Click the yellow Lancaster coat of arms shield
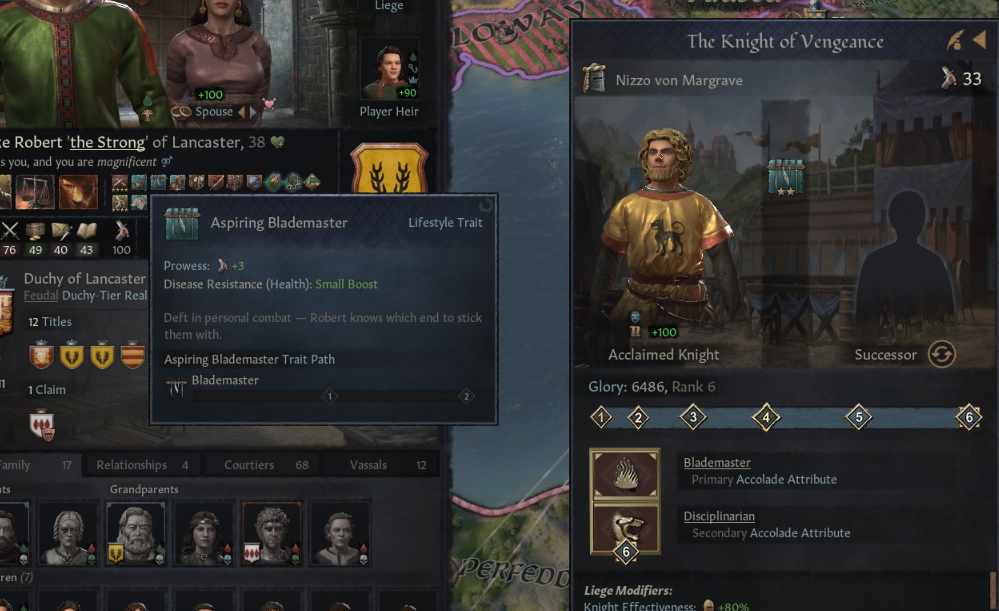This screenshot has height=611, width=999. [x=389, y=169]
